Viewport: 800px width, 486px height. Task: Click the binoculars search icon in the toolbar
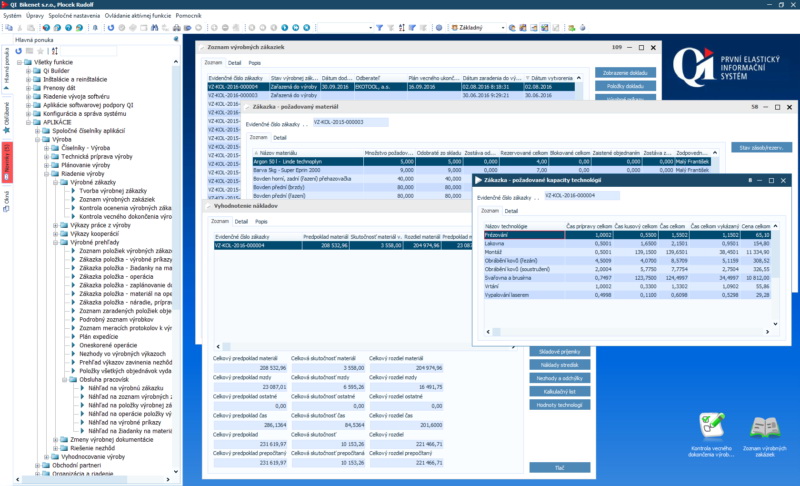(x=155, y=28)
